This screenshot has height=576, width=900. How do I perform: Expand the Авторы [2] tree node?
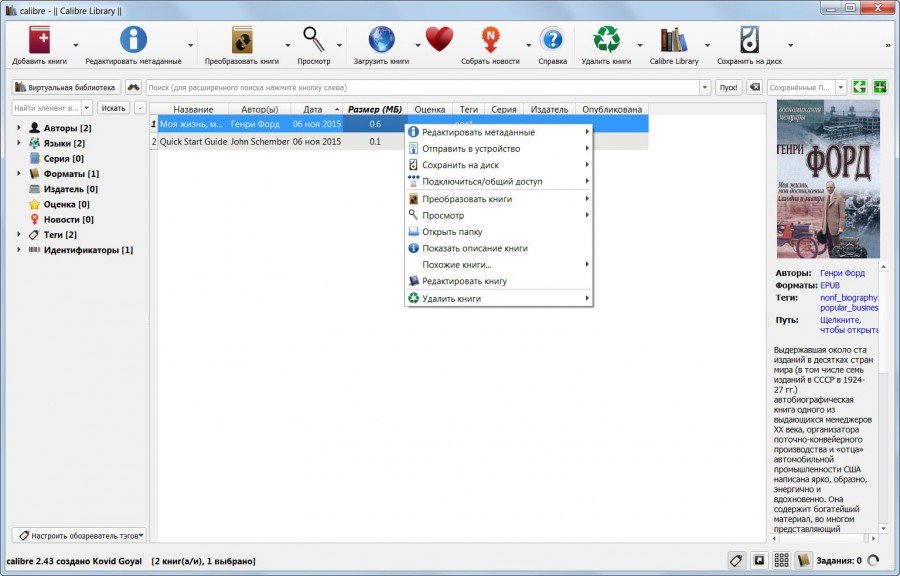tap(19, 127)
